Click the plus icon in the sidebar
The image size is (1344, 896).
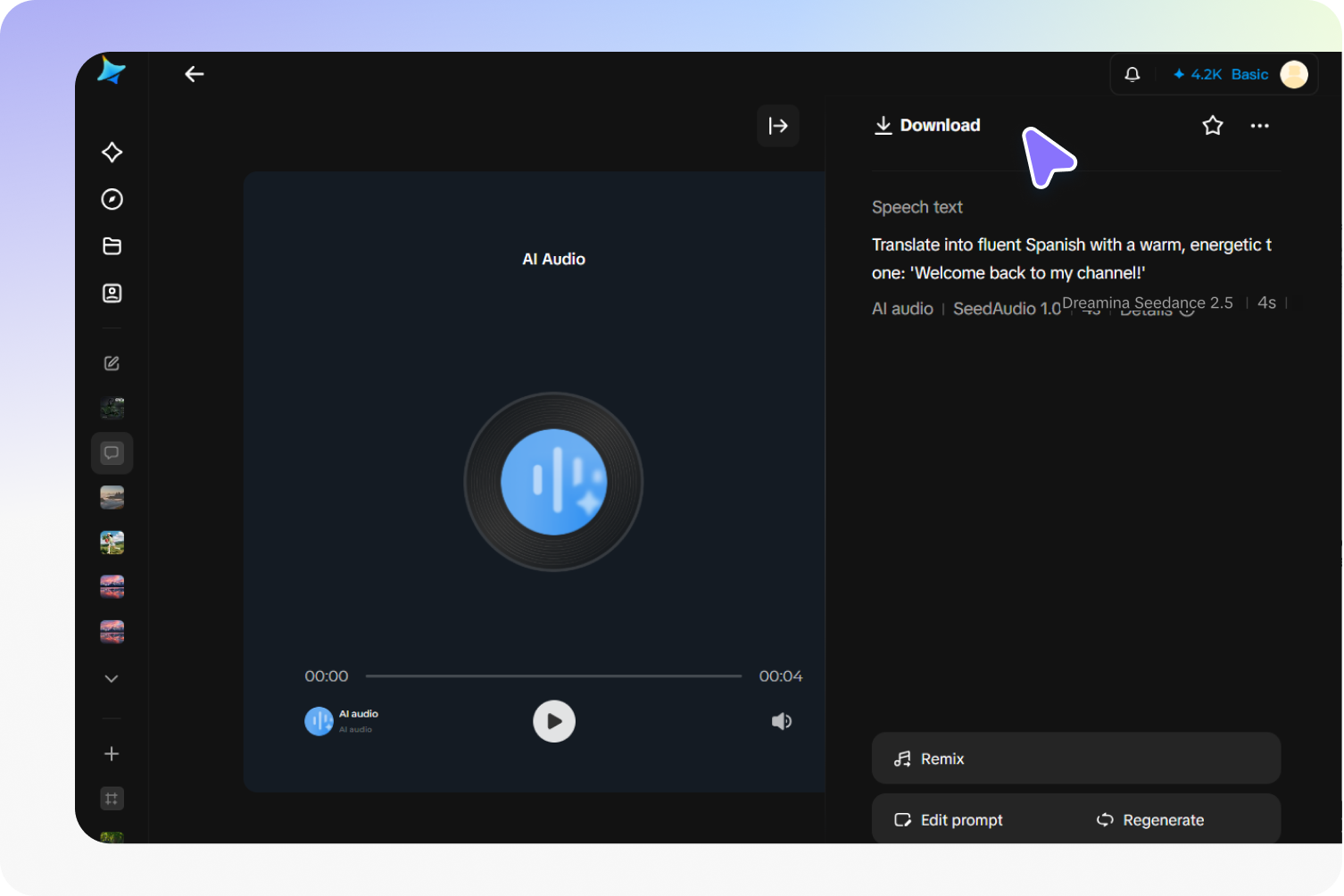coord(112,754)
